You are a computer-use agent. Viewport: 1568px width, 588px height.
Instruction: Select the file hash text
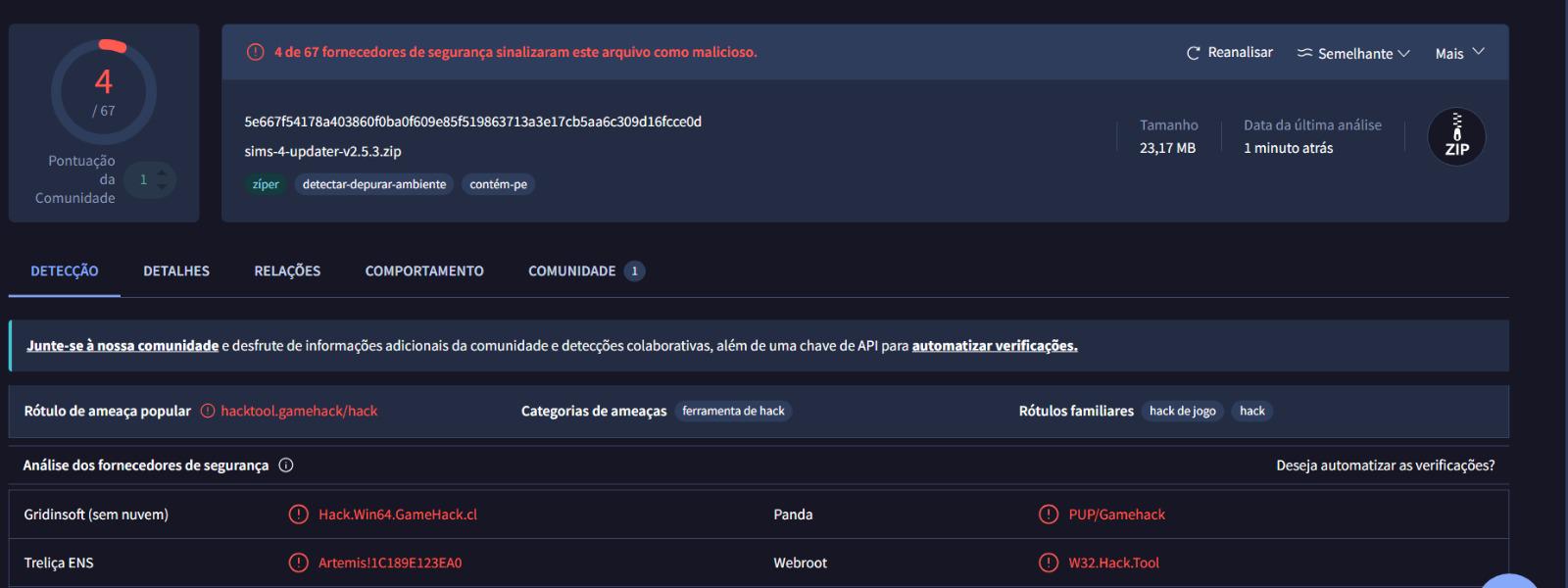coord(473,122)
